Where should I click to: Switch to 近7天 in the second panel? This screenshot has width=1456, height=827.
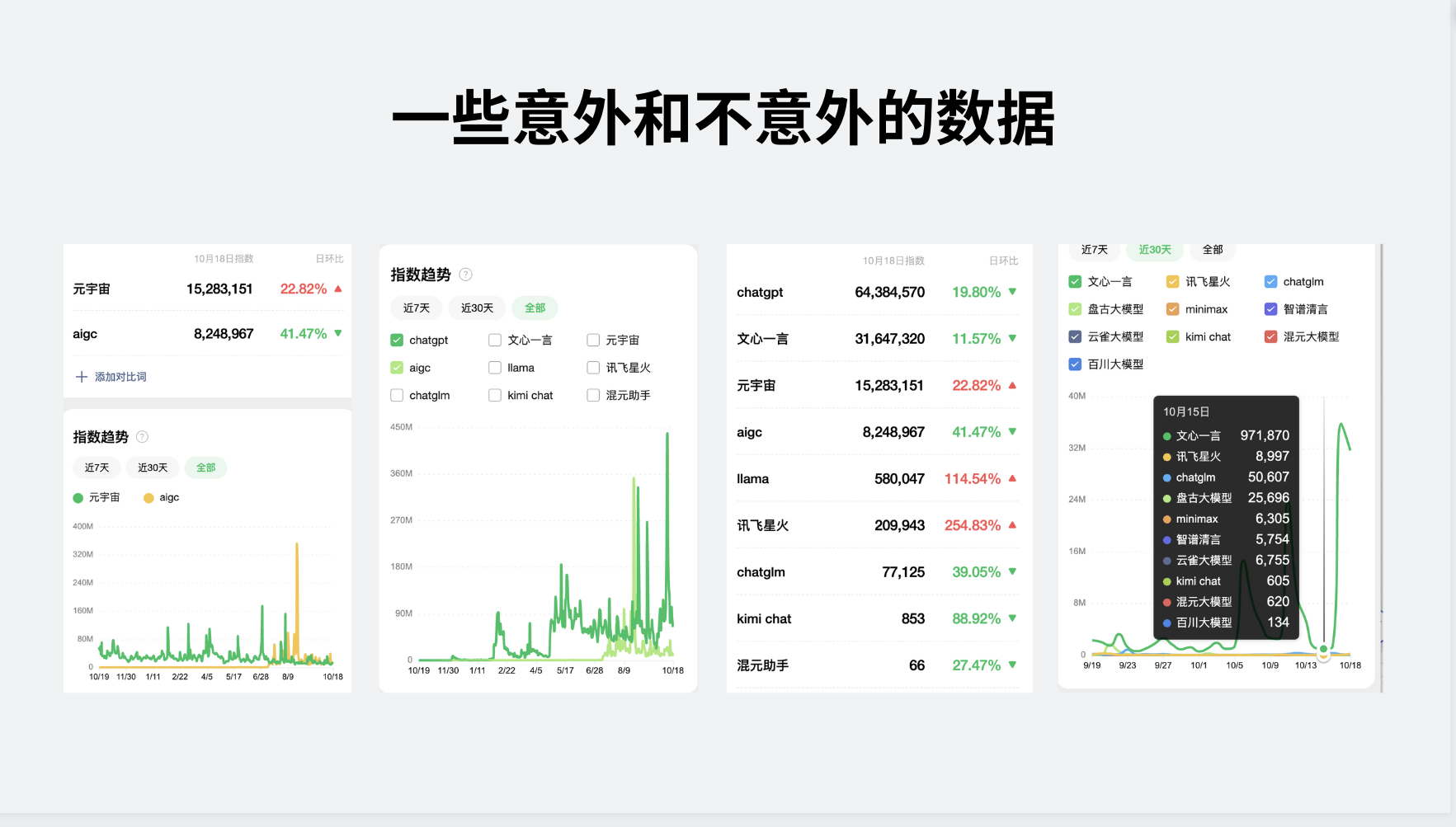(417, 308)
